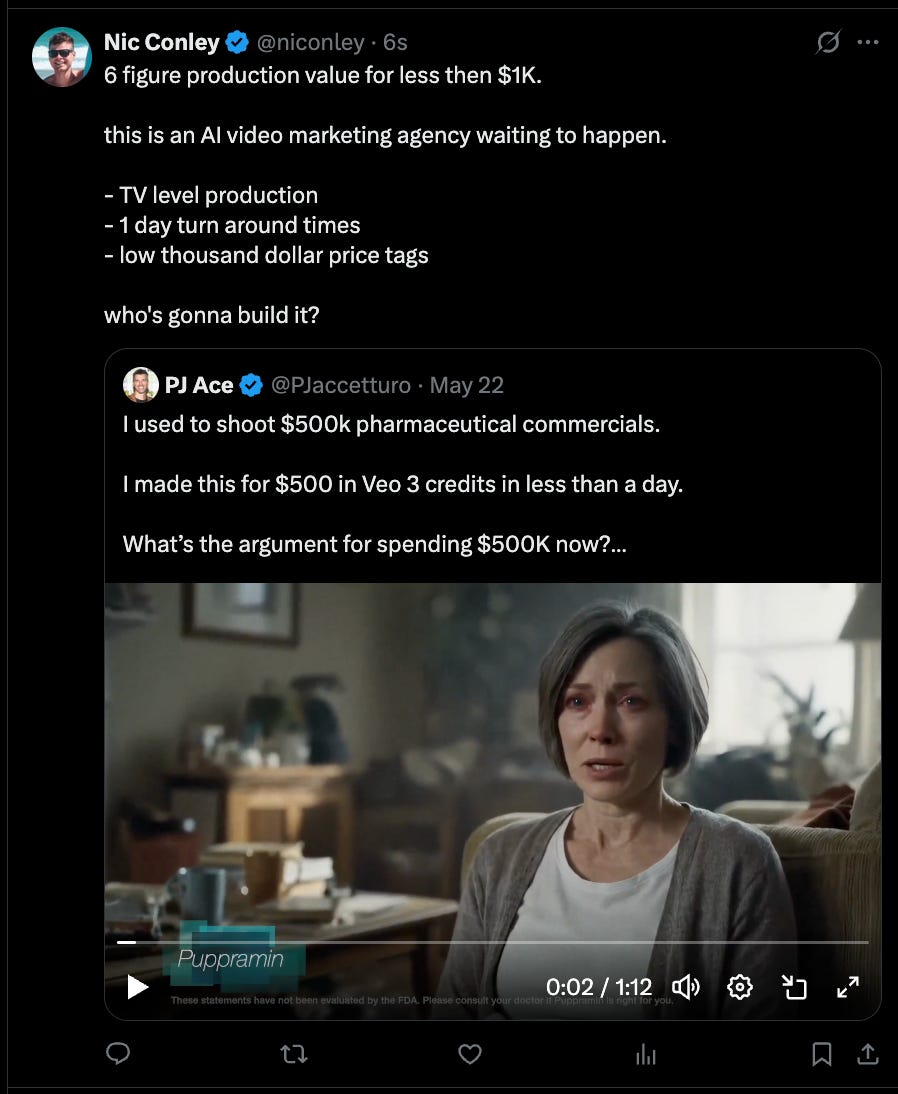Bookmark this tweet
The width and height of the screenshot is (898, 1094).
pos(821,1054)
